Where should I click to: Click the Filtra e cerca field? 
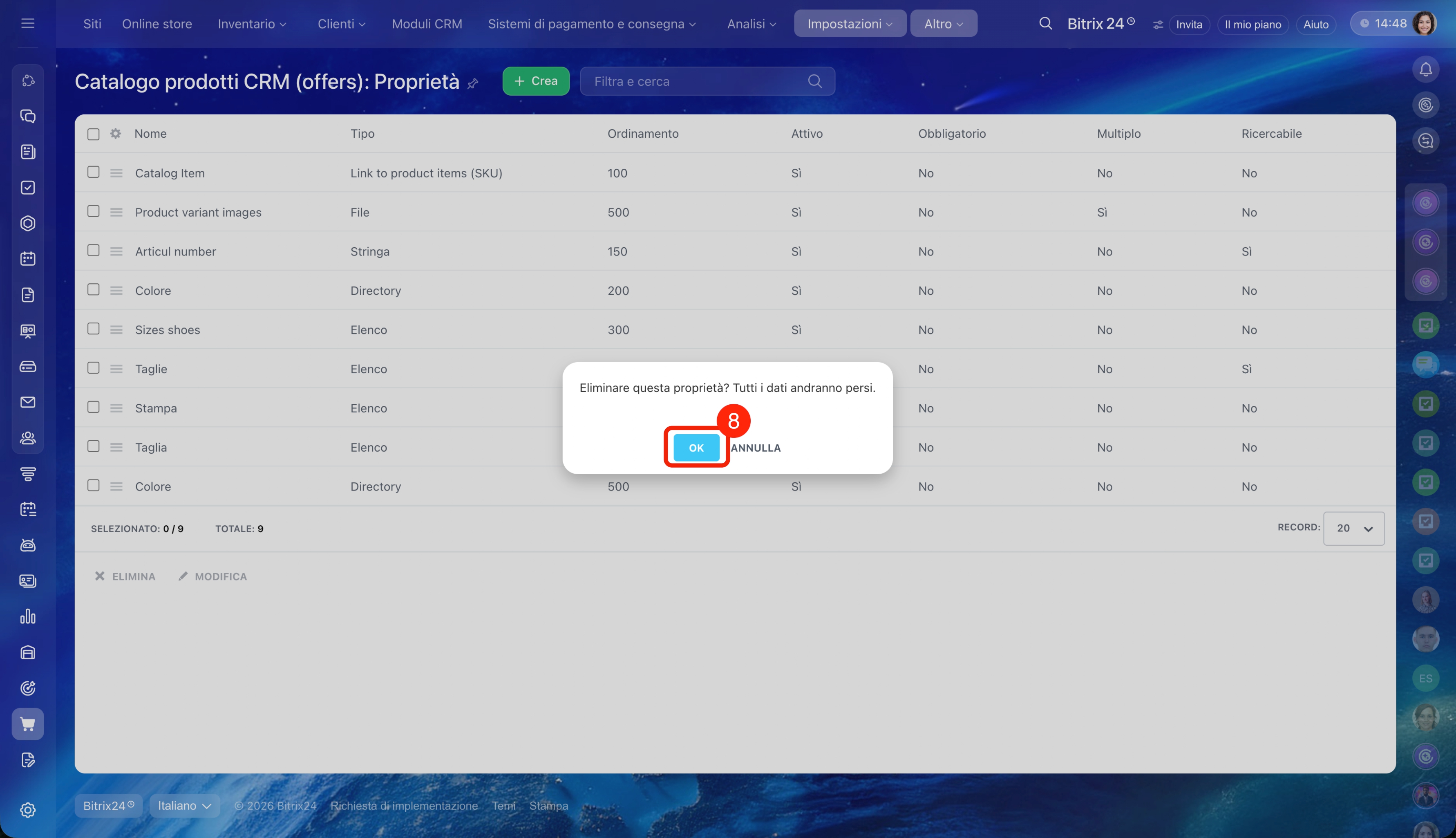click(x=696, y=81)
